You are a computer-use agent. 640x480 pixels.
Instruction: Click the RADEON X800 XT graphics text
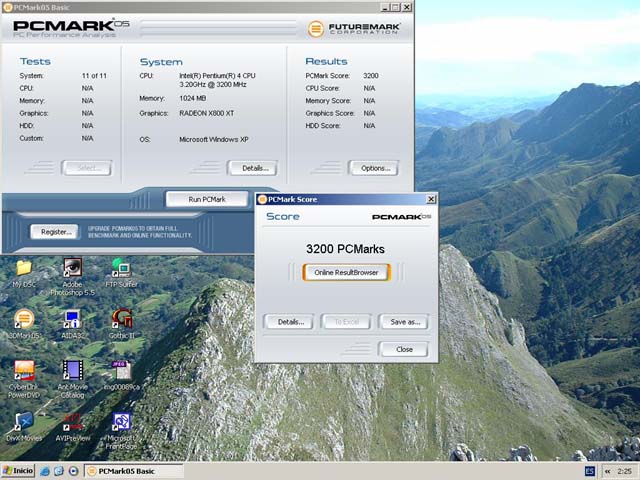[x=207, y=113]
